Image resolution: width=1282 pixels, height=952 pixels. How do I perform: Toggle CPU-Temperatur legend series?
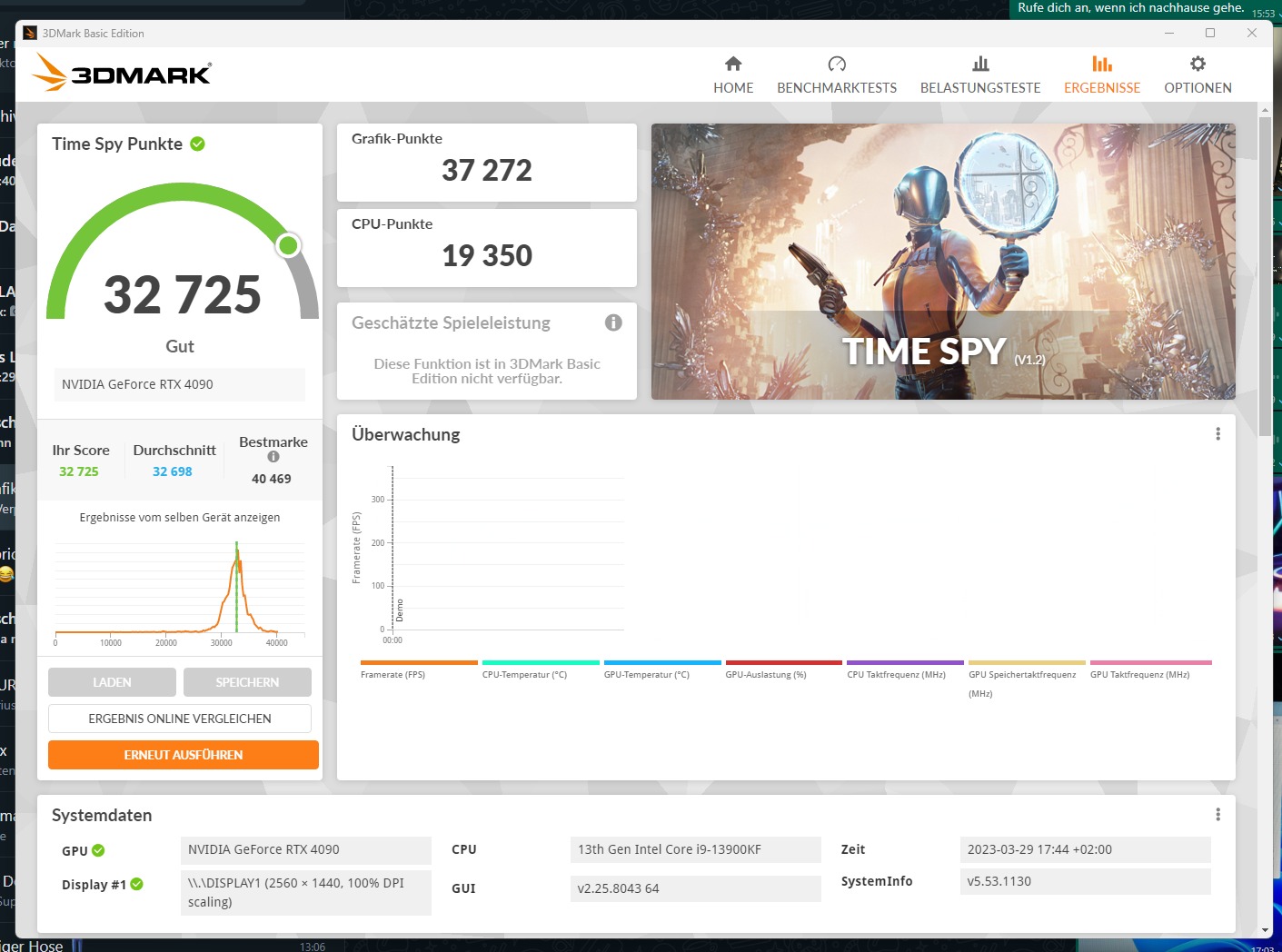(x=540, y=669)
